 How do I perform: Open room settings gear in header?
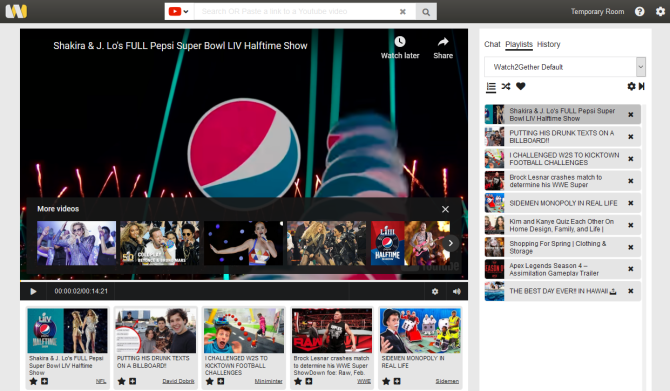click(x=660, y=12)
